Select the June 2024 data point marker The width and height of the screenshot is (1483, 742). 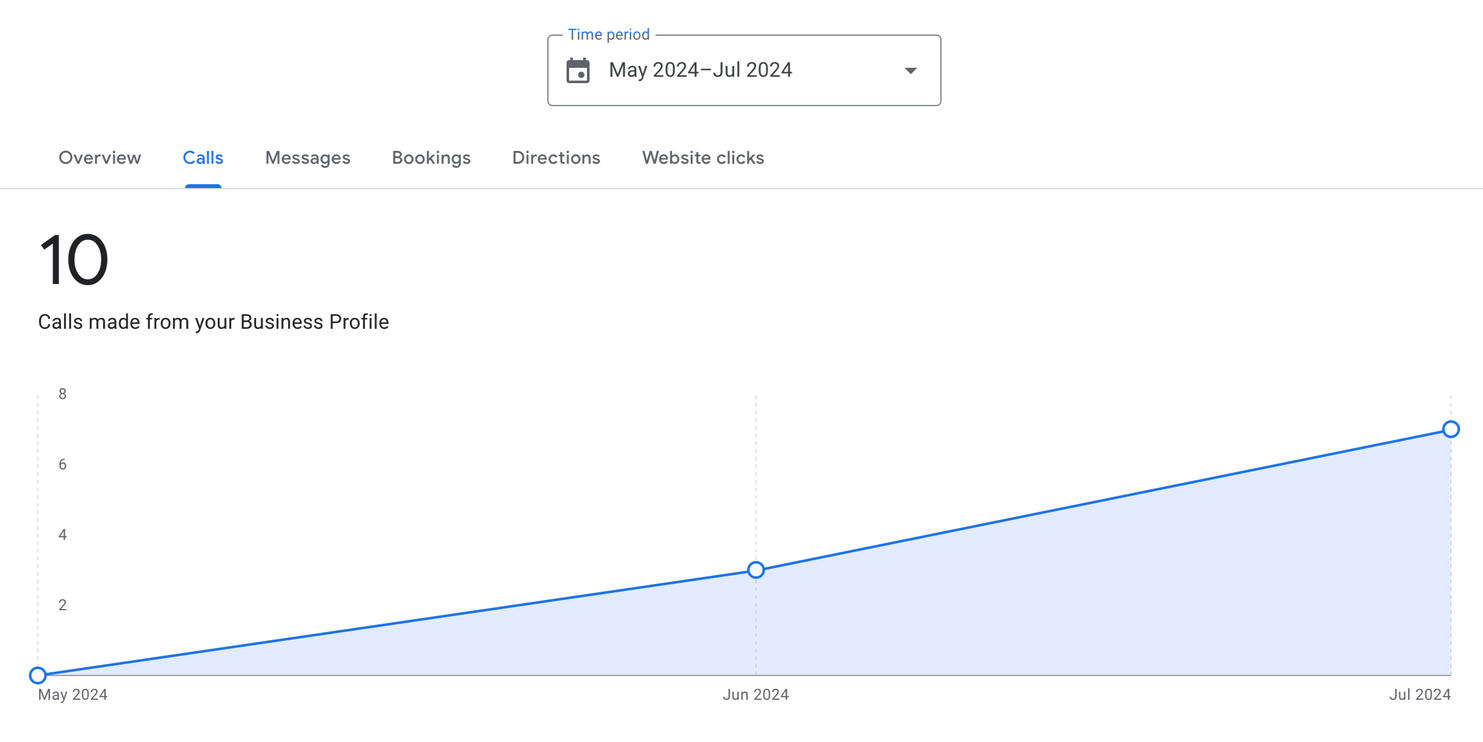756,569
